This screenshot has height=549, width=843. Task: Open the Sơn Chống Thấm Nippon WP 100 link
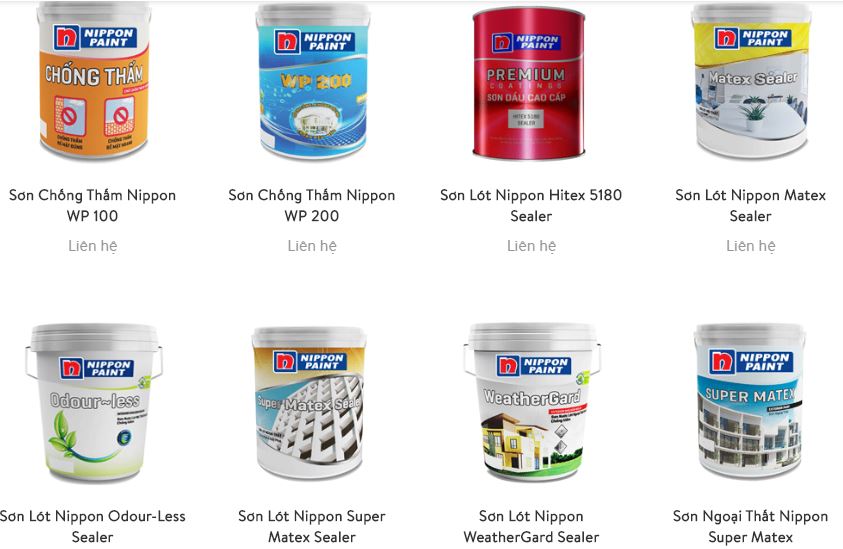tap(92, 205)
